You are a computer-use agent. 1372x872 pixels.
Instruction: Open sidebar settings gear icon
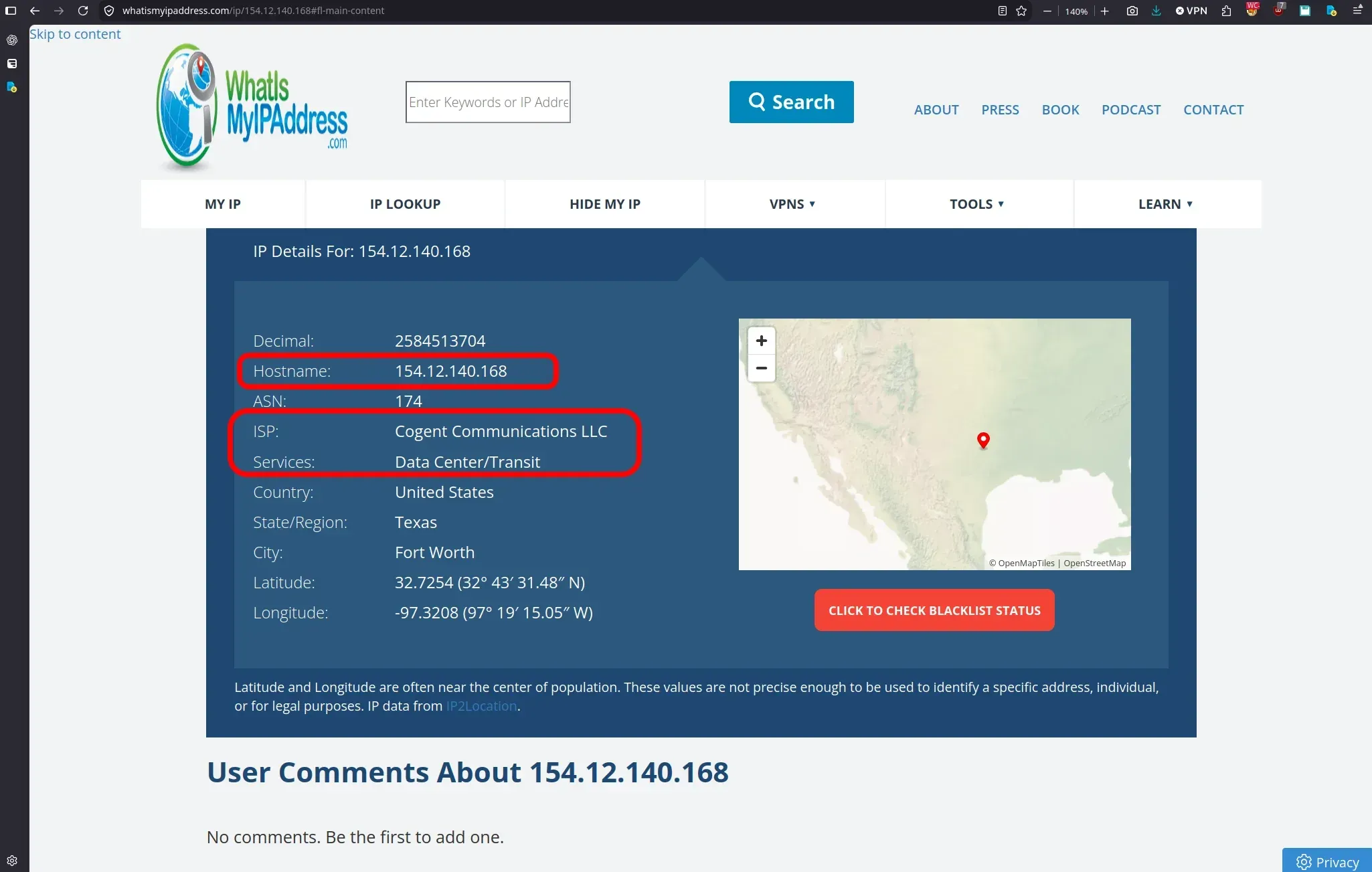click(12, 861)
